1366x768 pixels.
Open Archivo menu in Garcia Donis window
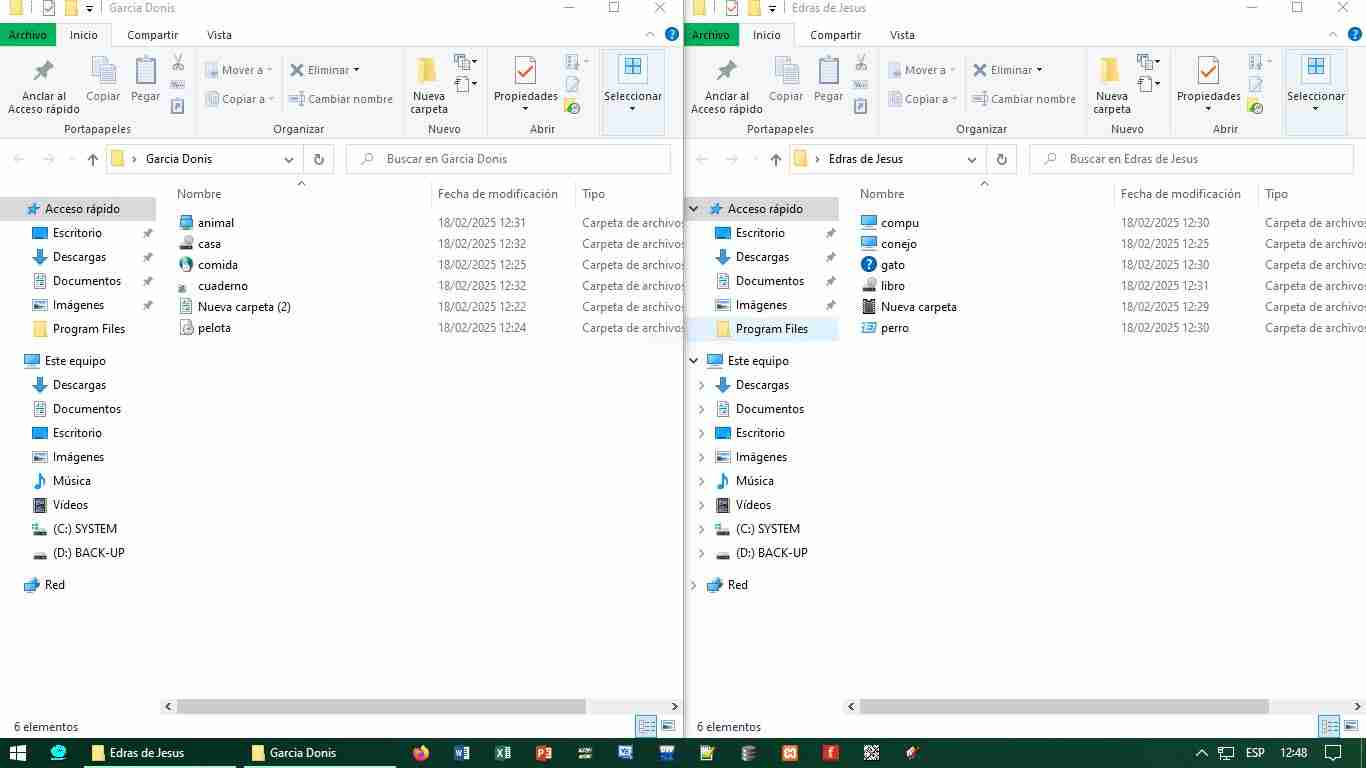point(28,35)
